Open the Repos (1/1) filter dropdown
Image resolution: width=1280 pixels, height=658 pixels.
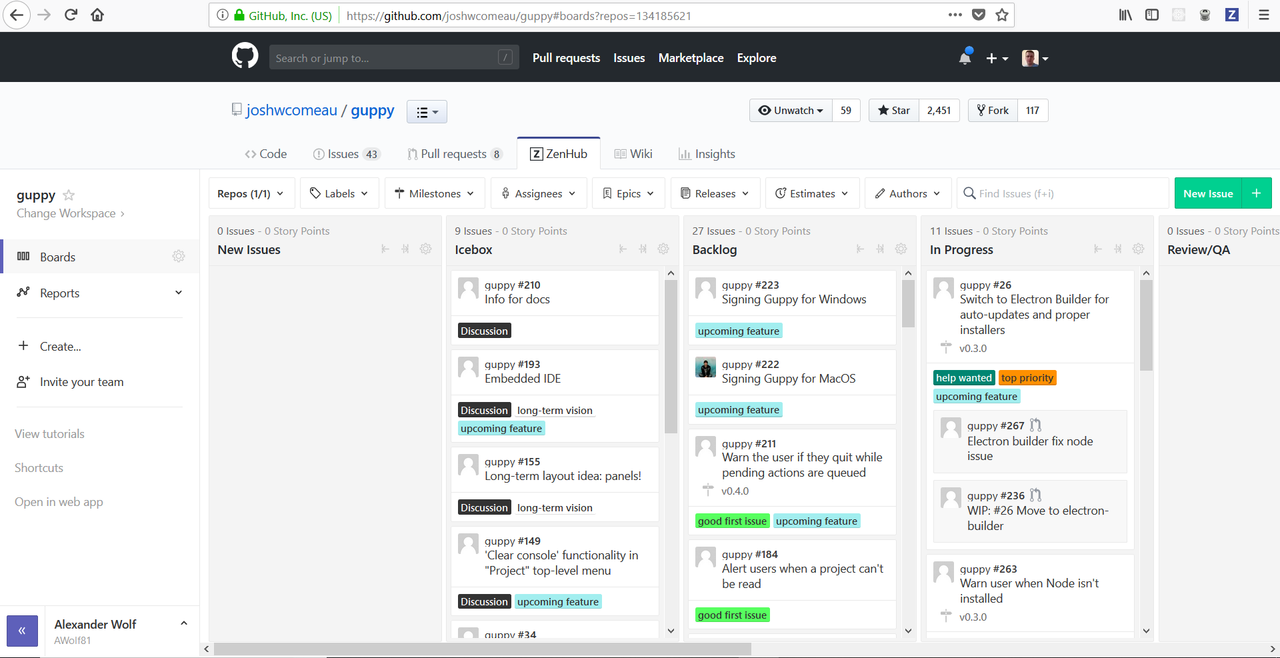(x=251, y=193)
